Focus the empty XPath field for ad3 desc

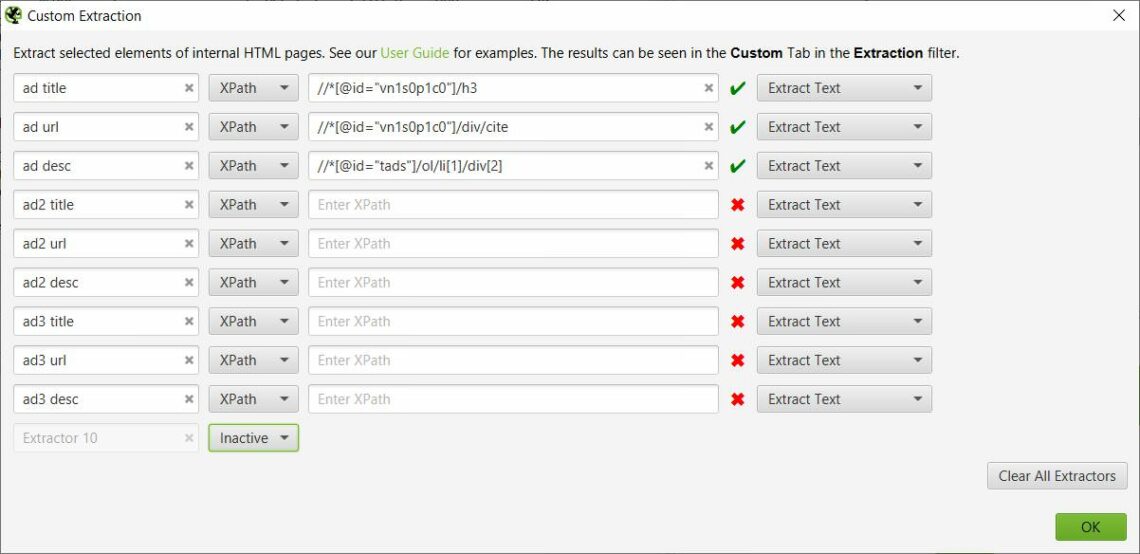click(513, 399)
